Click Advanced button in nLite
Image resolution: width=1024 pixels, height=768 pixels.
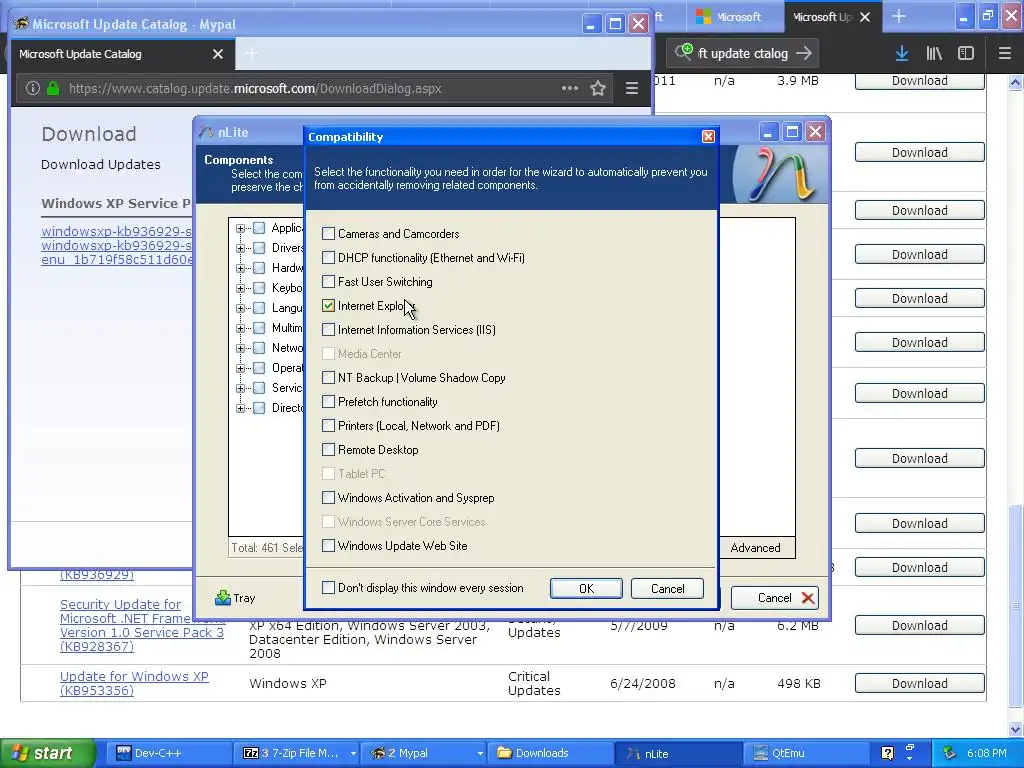[756, 547]
